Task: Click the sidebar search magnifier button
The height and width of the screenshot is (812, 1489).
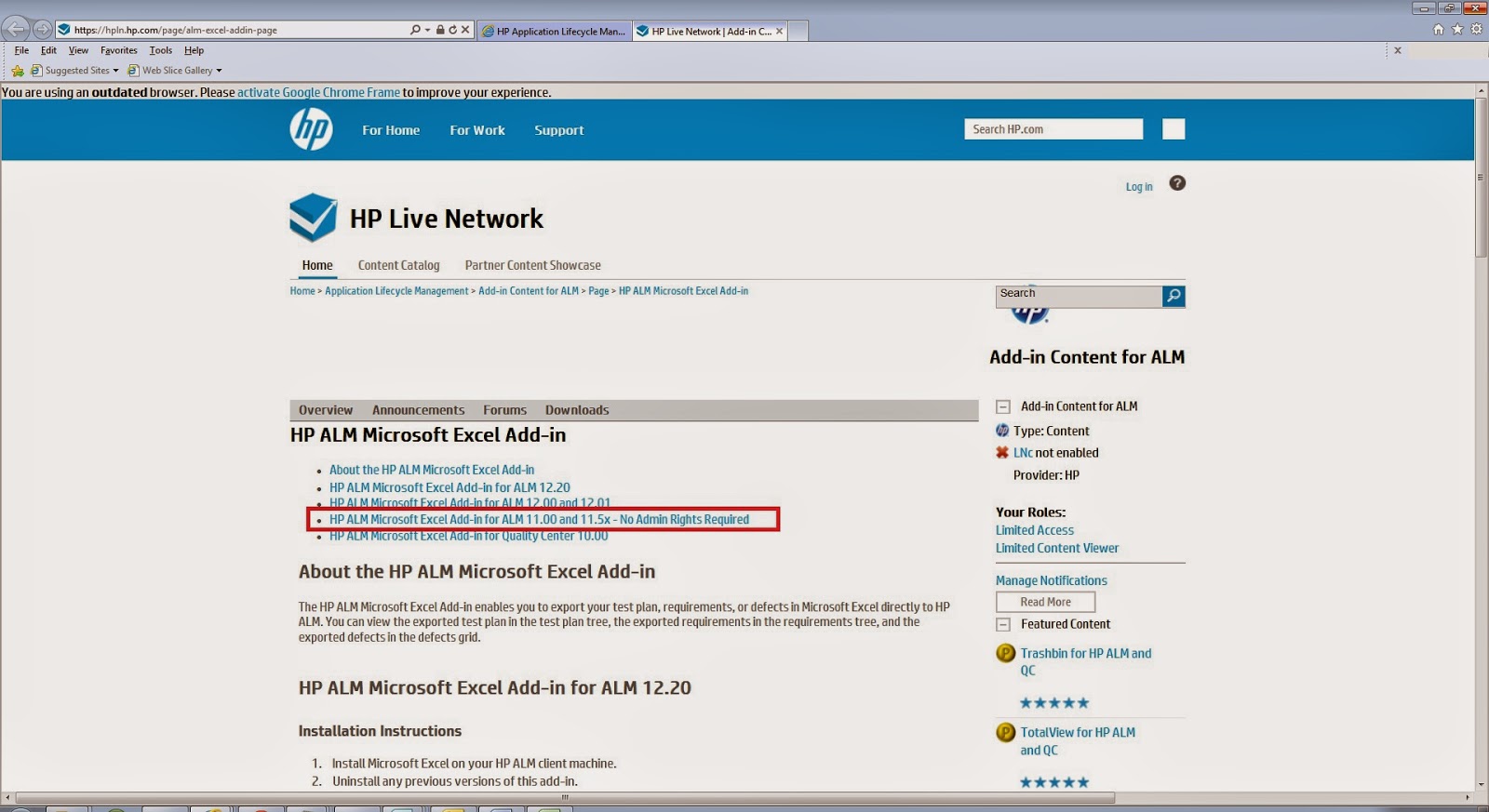Action: tap(1174, 296)
